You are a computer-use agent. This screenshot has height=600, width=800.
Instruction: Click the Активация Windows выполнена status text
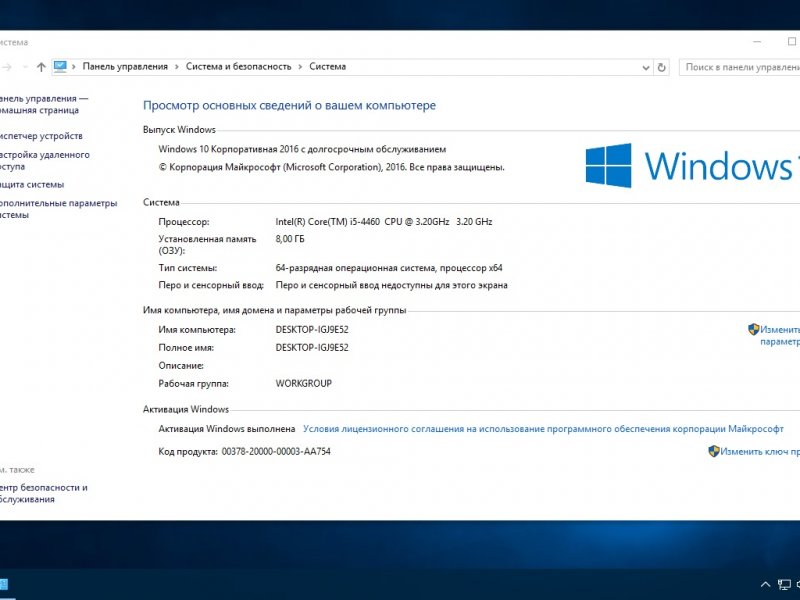pos(227,429)
